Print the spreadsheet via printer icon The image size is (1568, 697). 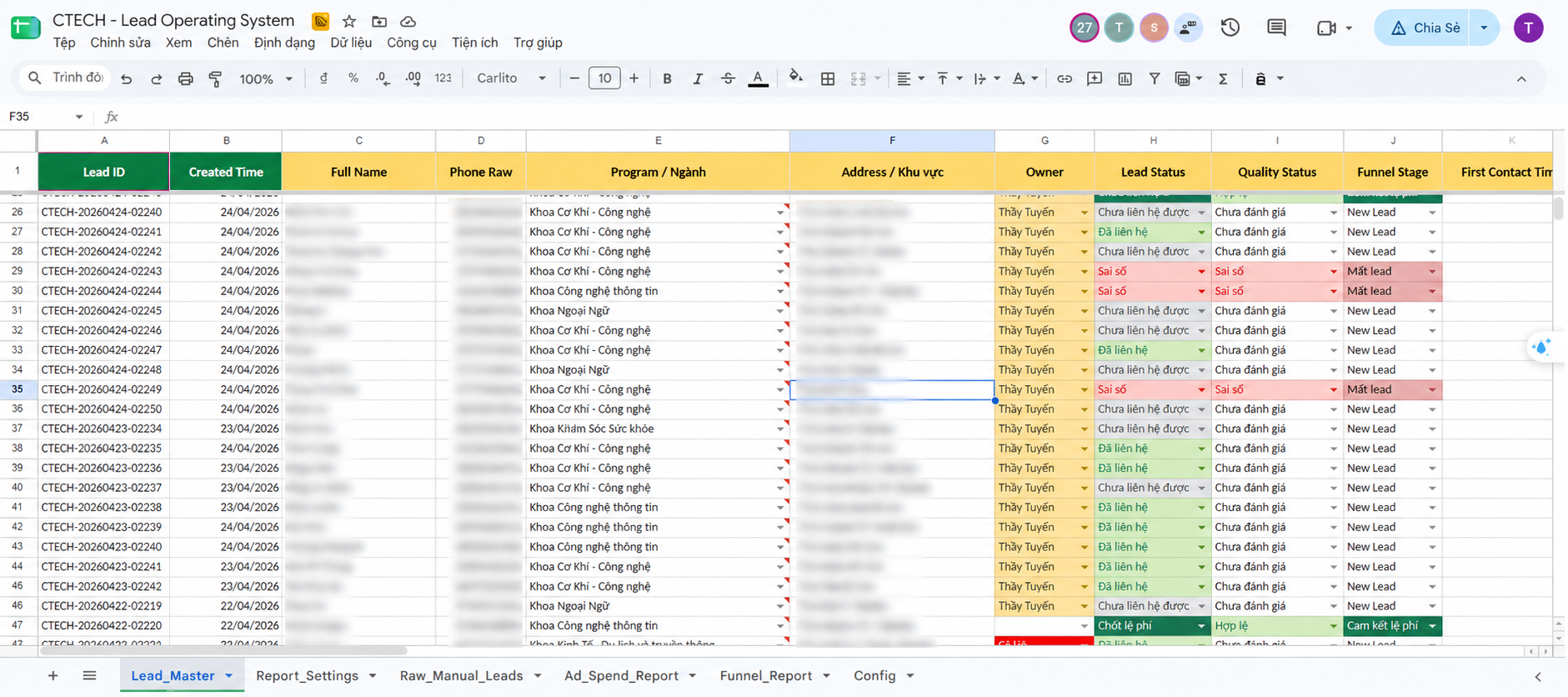pyautogui.click(x=185, y=78)
